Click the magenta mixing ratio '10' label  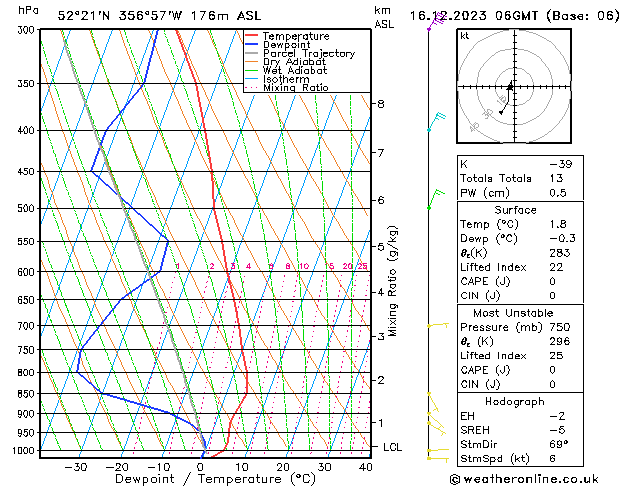tap(304, 266)
